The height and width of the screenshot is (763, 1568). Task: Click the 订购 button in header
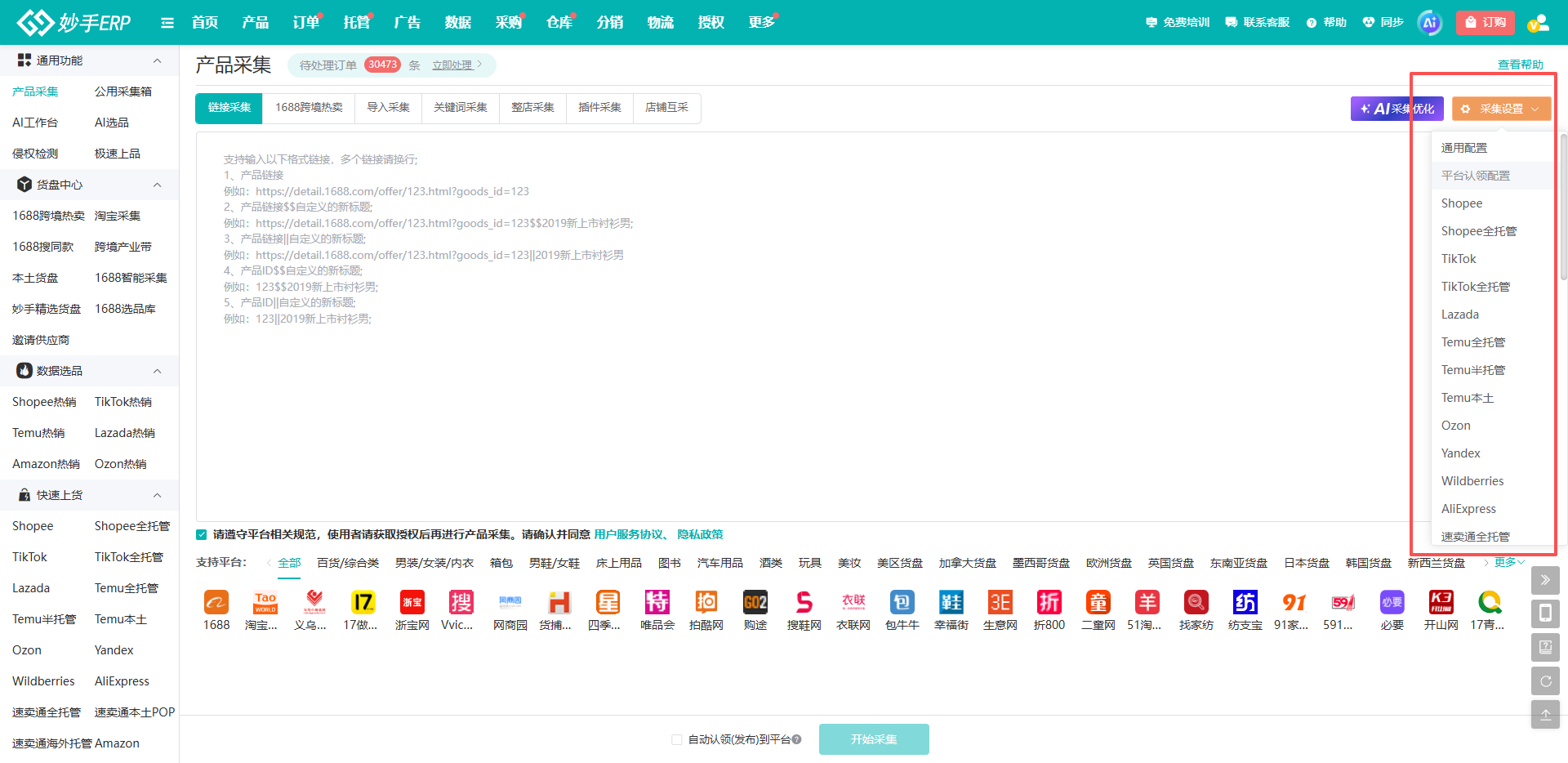(x=1486, y=23)
